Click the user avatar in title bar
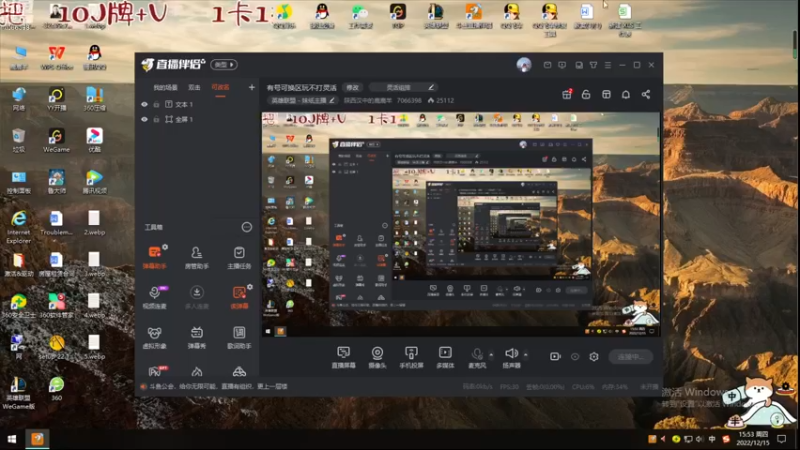The height and width of the screenshot is (450, 800). [x=524, y=65]
